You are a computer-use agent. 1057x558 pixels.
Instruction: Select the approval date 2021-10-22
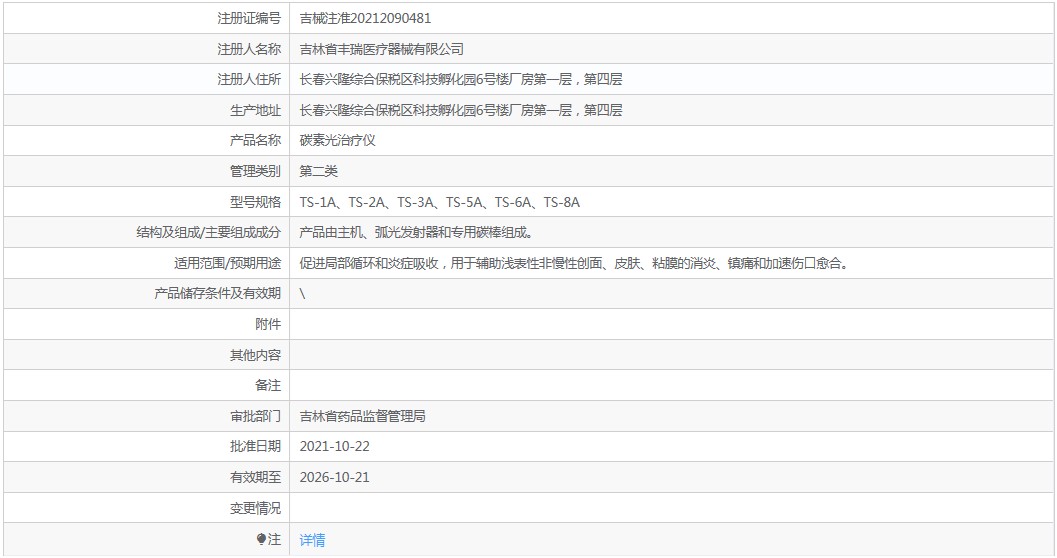pyautogui.click(x=334, y=446)
